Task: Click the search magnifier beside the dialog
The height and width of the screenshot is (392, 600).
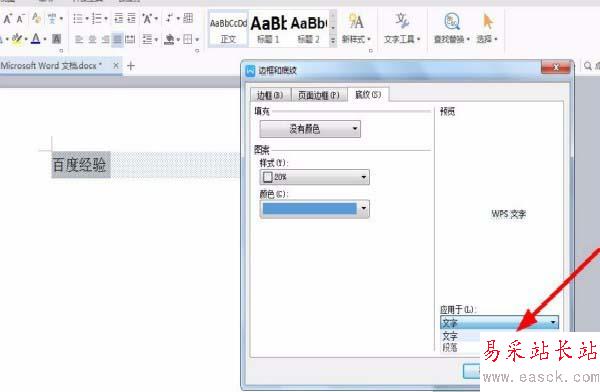Action: pos(588,66)
